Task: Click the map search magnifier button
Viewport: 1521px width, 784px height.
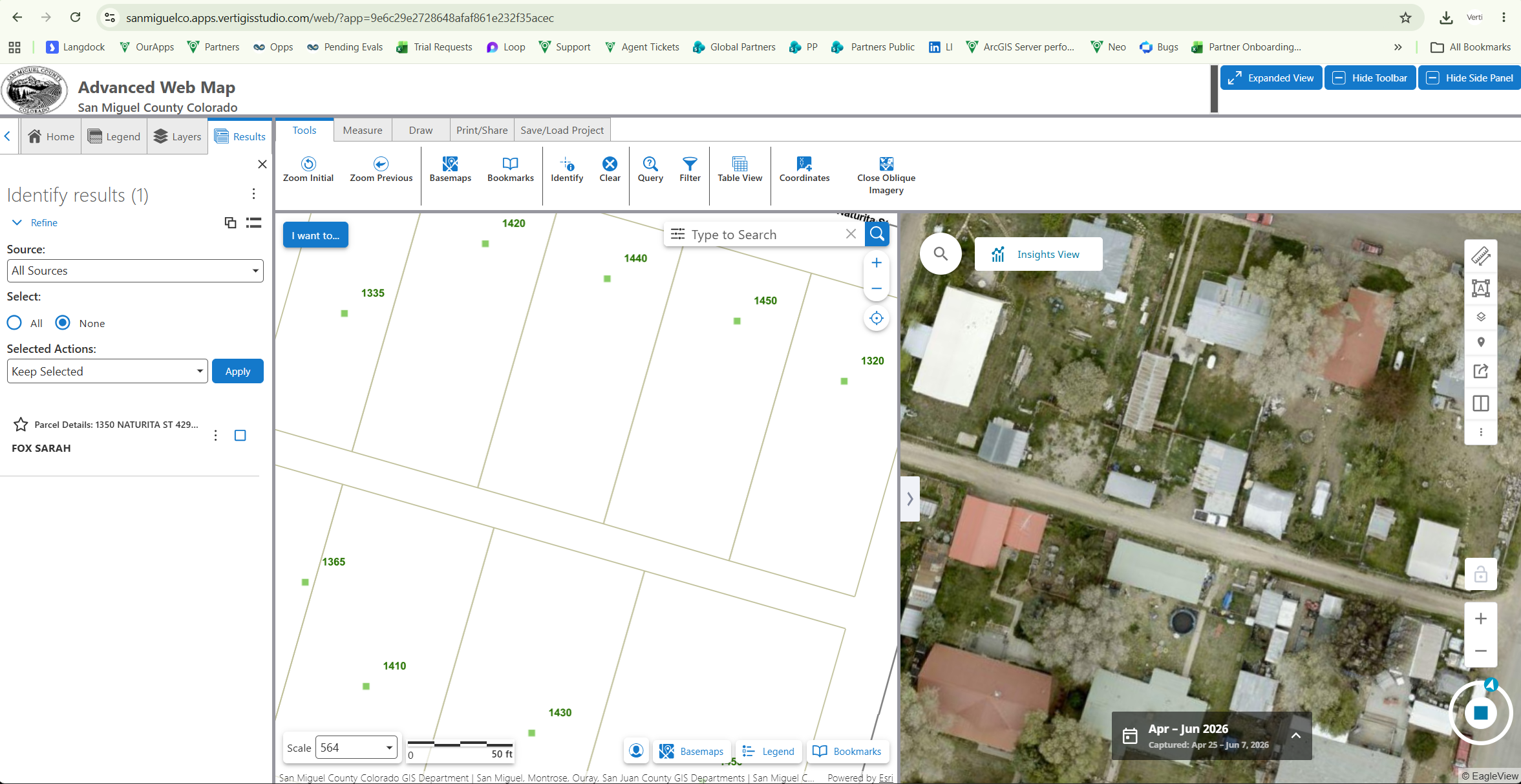Action: 877,234
